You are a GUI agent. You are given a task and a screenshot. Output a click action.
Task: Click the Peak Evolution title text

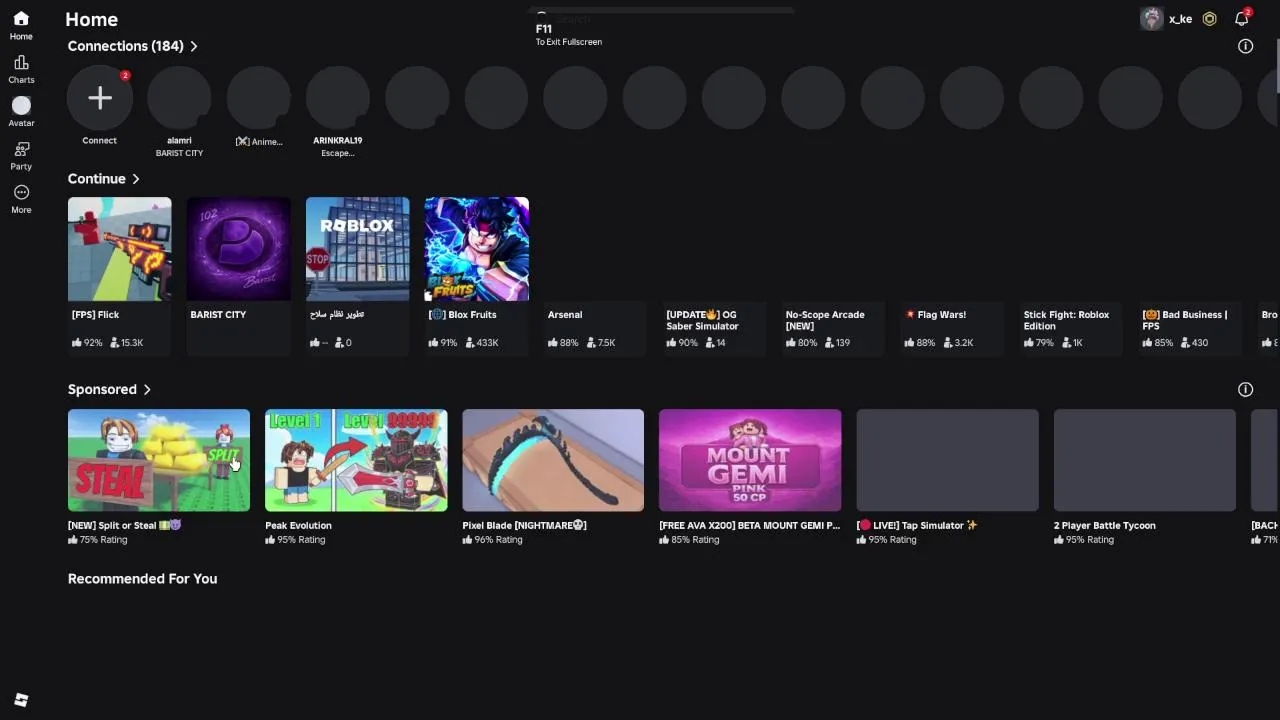(x=298, y=526)
